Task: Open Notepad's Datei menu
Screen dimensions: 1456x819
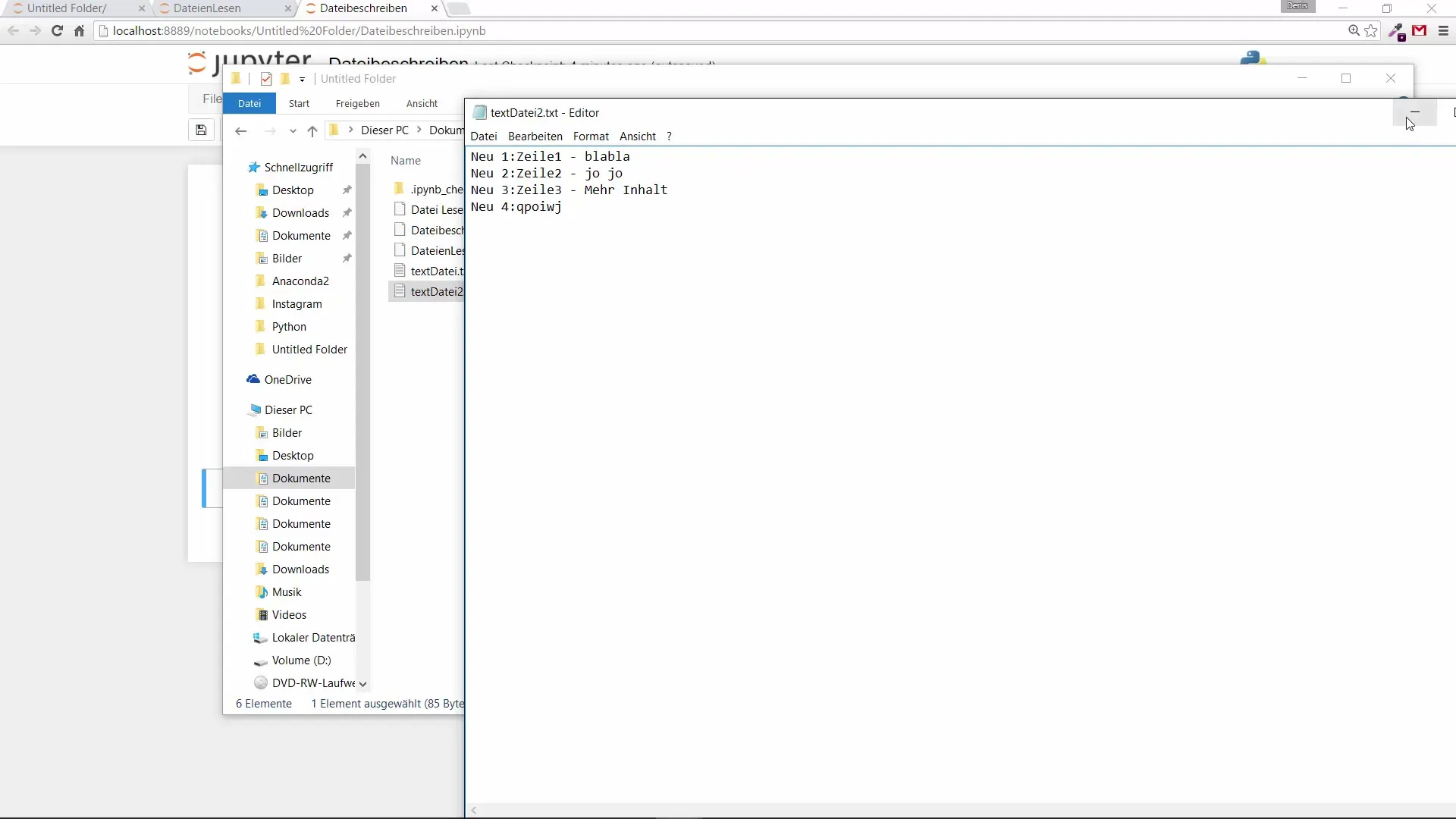Action: [484, 136]
